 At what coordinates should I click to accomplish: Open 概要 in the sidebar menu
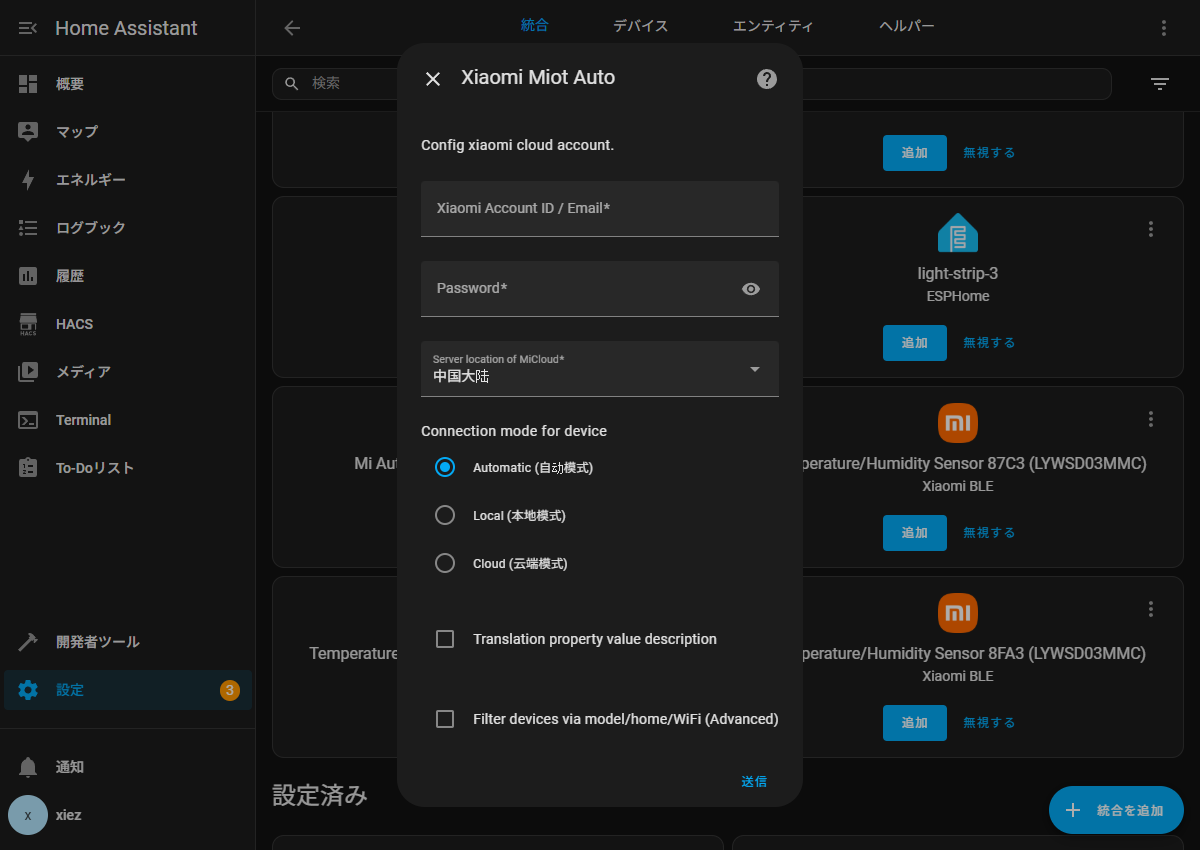coord(128,84)
